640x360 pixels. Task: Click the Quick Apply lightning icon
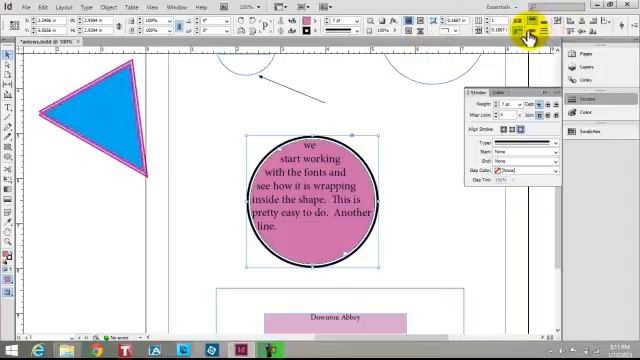(x=621, y=25)
